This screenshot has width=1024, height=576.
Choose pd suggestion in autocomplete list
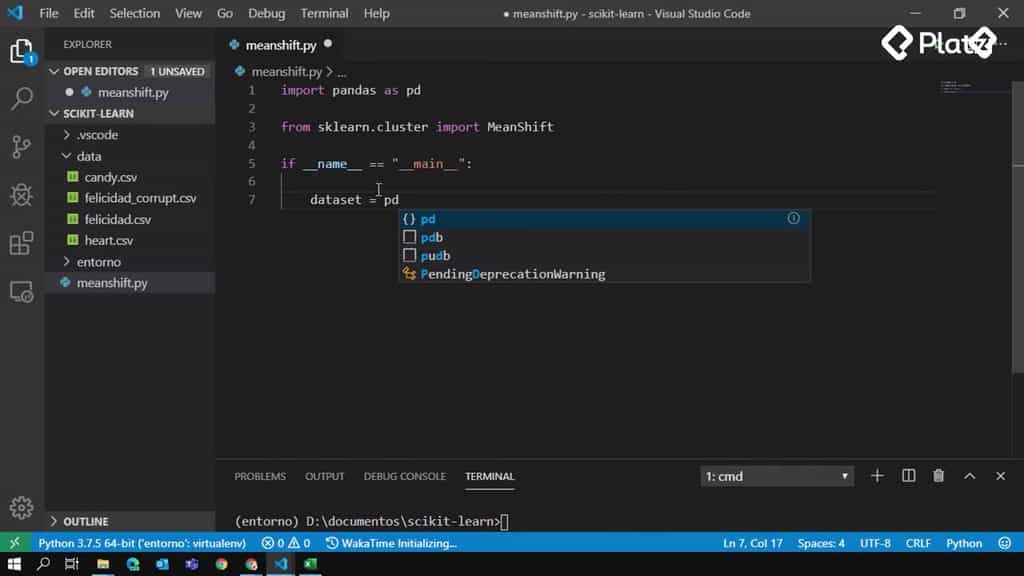pyautogui.click(x=604, y=219)
